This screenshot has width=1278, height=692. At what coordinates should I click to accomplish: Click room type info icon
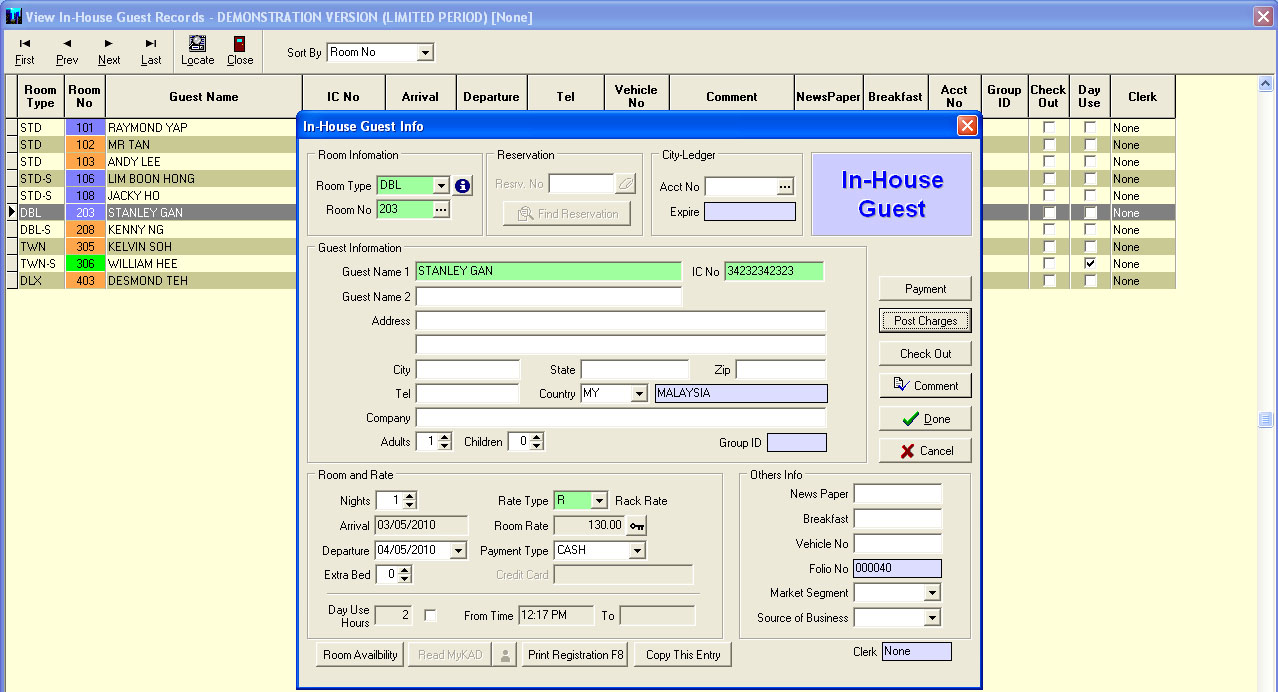(x=462, y=186)
